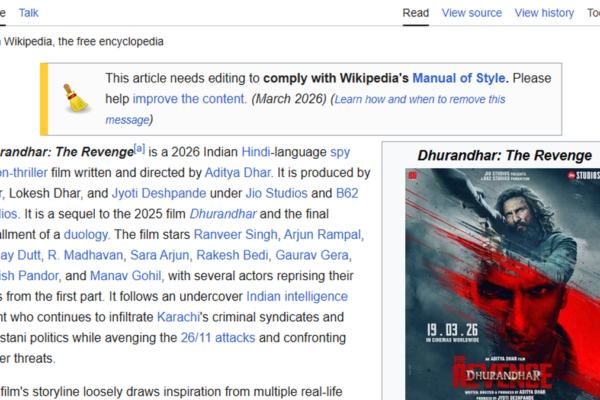Switch to the Talk tab
The height and width of the screenshot is (400, 600).
[29, 12]
